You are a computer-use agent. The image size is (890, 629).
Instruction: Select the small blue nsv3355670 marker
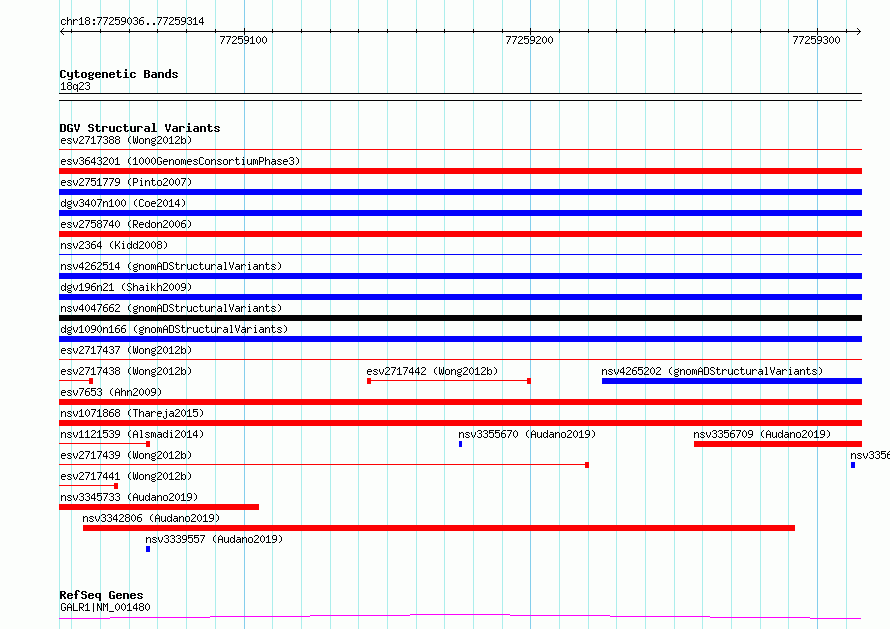pos(460,444)
